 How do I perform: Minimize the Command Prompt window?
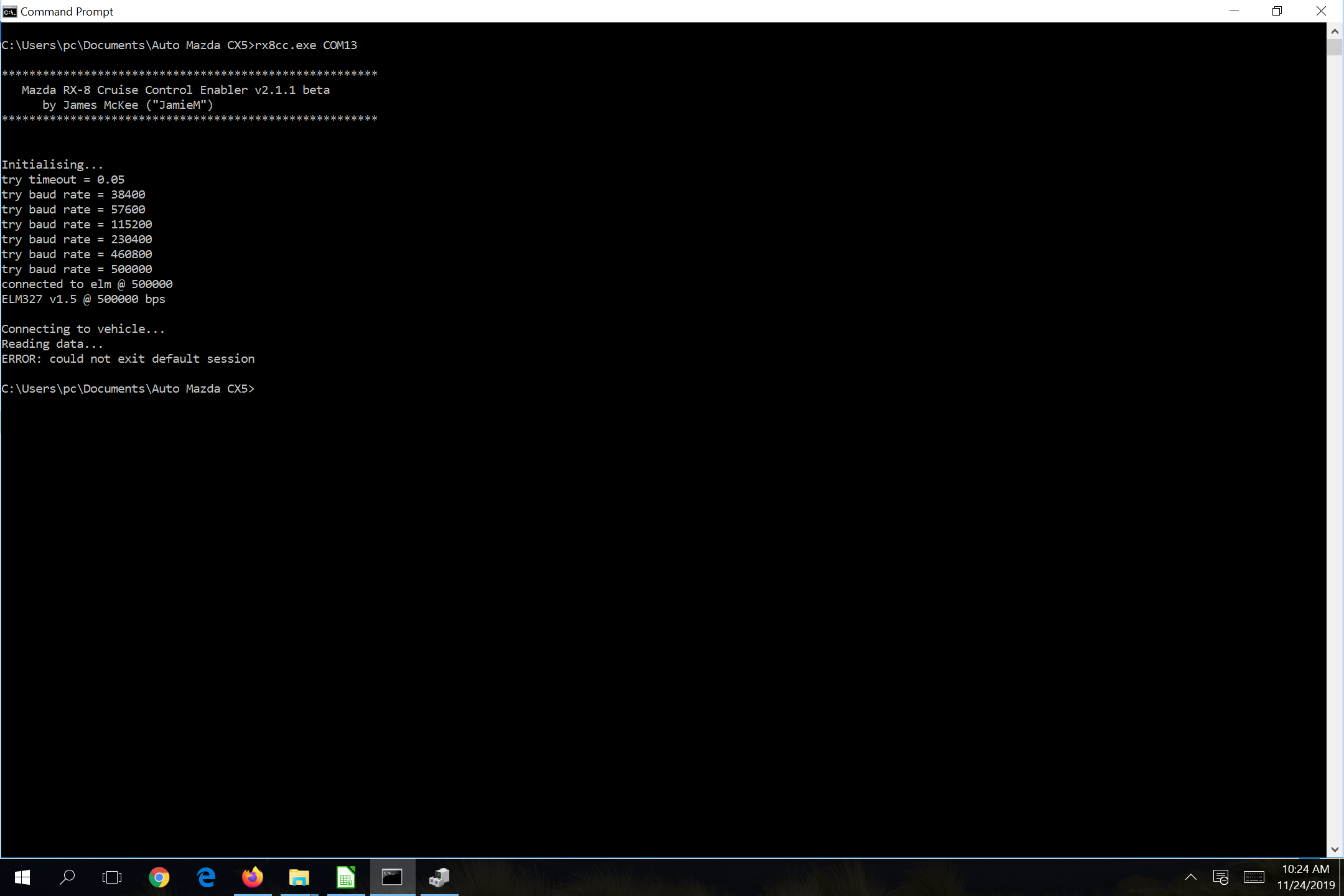point(1234,11)
